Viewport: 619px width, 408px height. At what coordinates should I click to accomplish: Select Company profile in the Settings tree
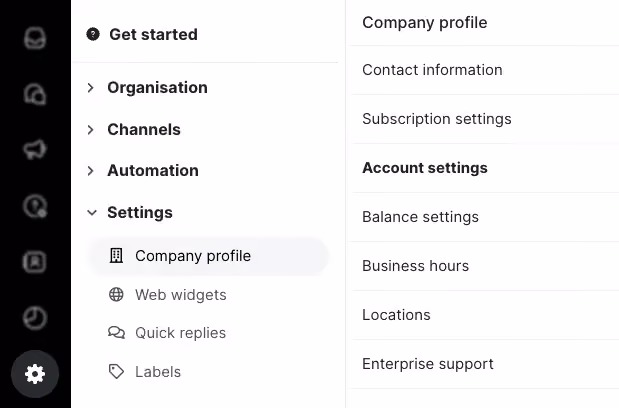208,256
